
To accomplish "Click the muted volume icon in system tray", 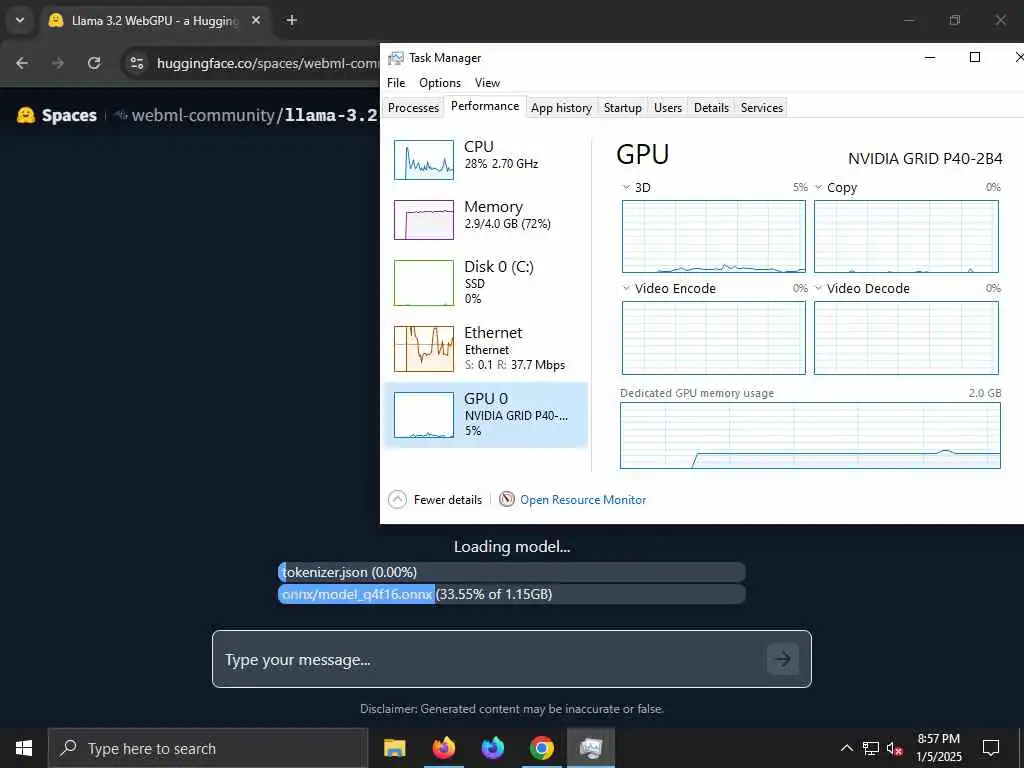I will pos(895,748).
